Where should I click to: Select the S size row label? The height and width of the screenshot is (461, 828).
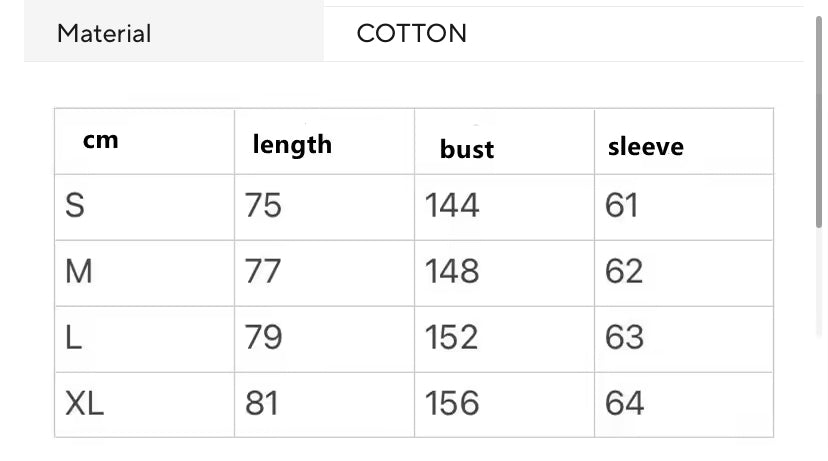click(74, 205)
